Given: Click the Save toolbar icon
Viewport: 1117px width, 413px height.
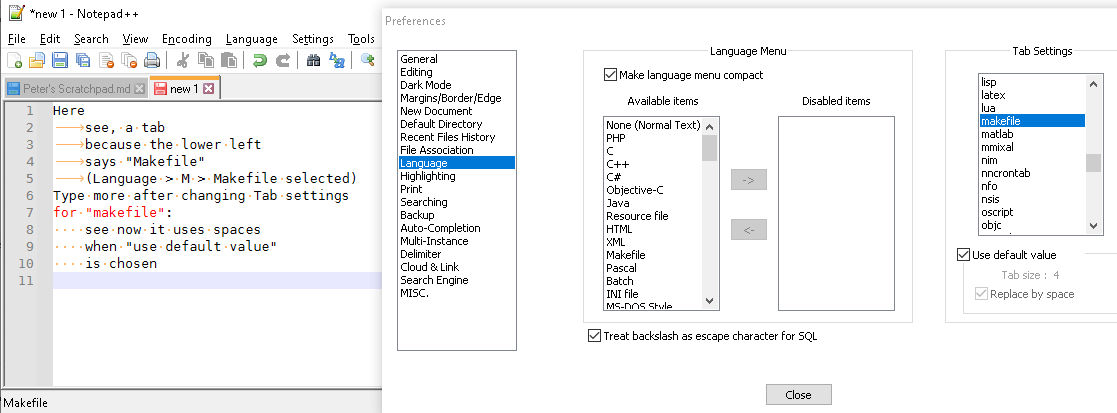Looking at the screenshot, I should point(60,61).
